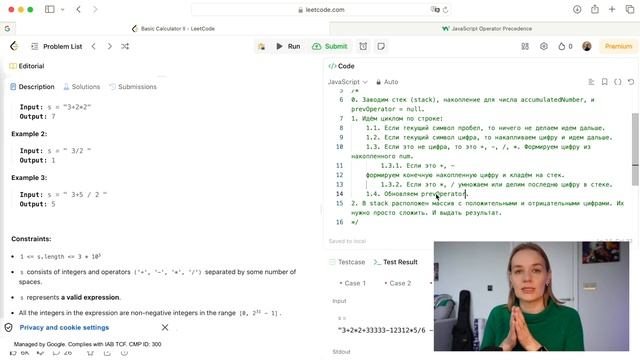Open the timer alarm clock icon
The width and height of the screenshot is (640, 360).
(x=363, y=47)
